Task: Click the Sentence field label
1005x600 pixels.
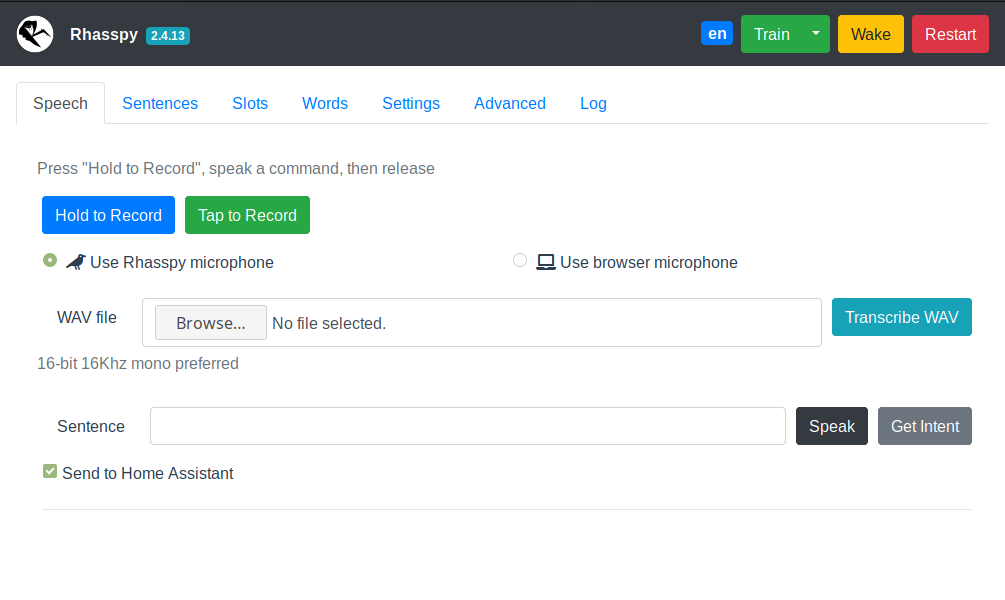Action: (91, 426)
